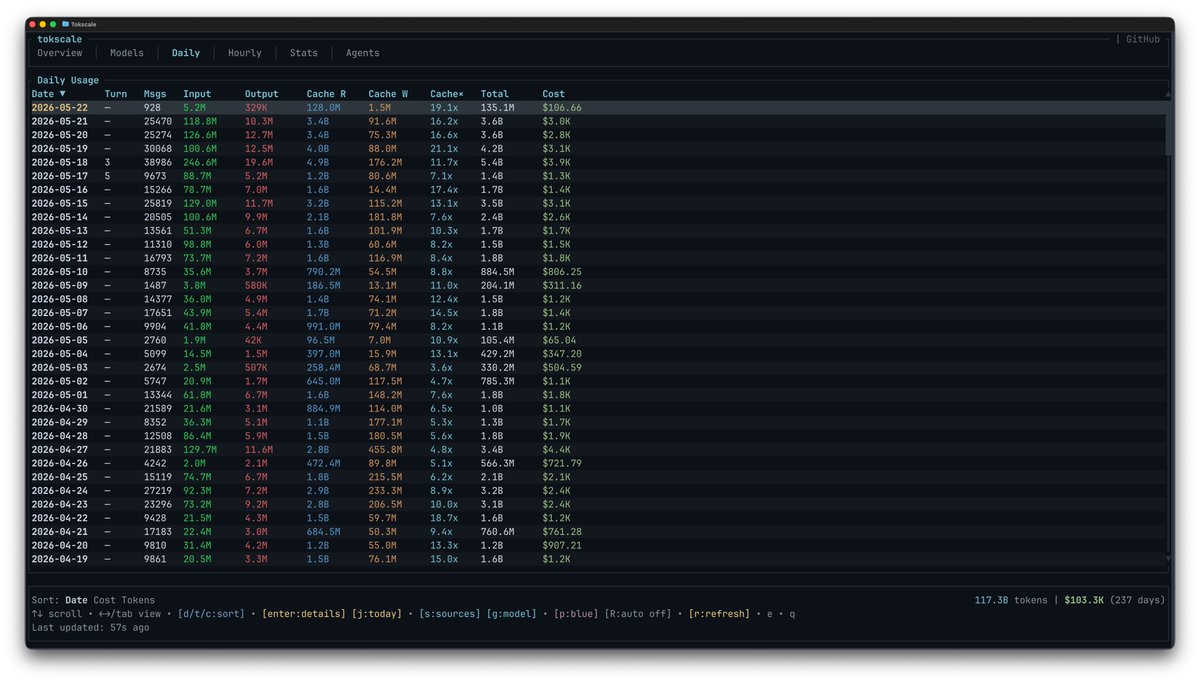The width and height of the screenshot is (1200, 683).
Task: Open the GitHub link
Action: pos(1143,39)
